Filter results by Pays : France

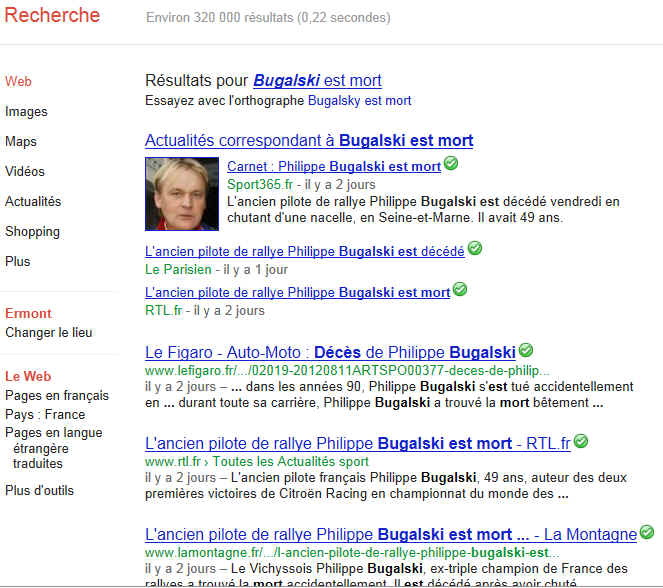(45, 415)
